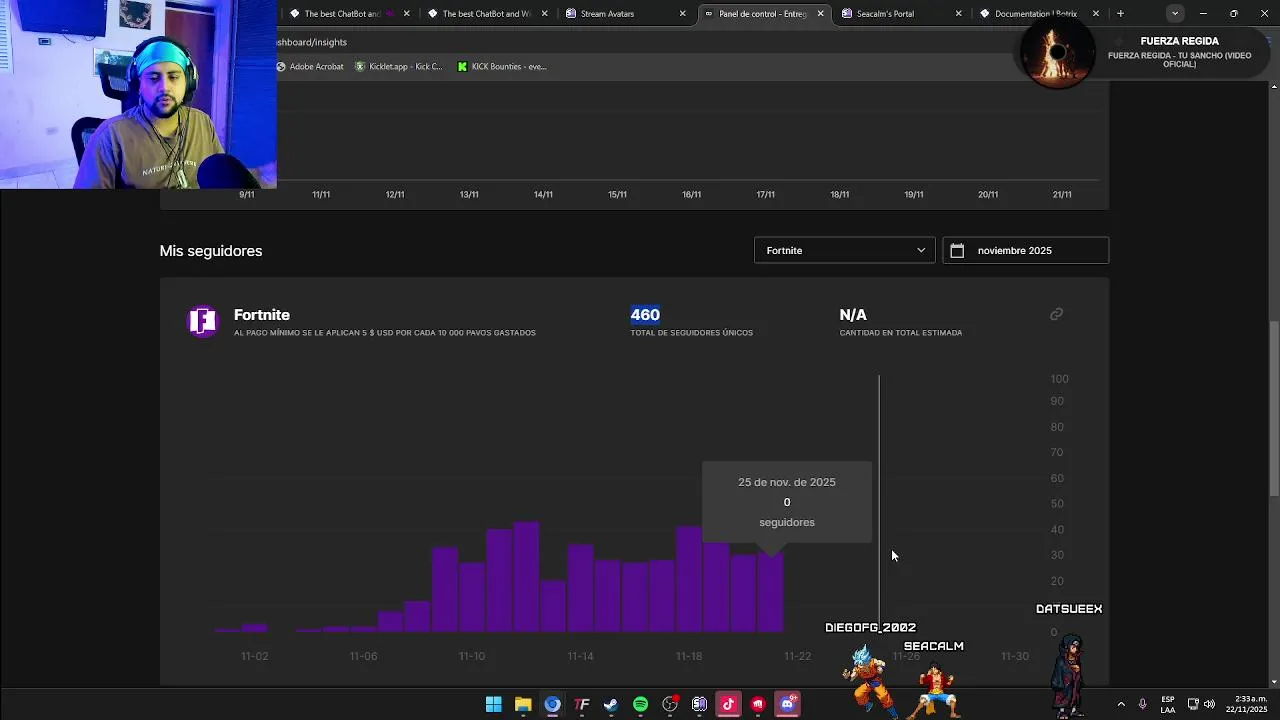This screenshot has height=720, width=1280.
Task: Launch Steam from the taskbar
Action: click(611, 704)
